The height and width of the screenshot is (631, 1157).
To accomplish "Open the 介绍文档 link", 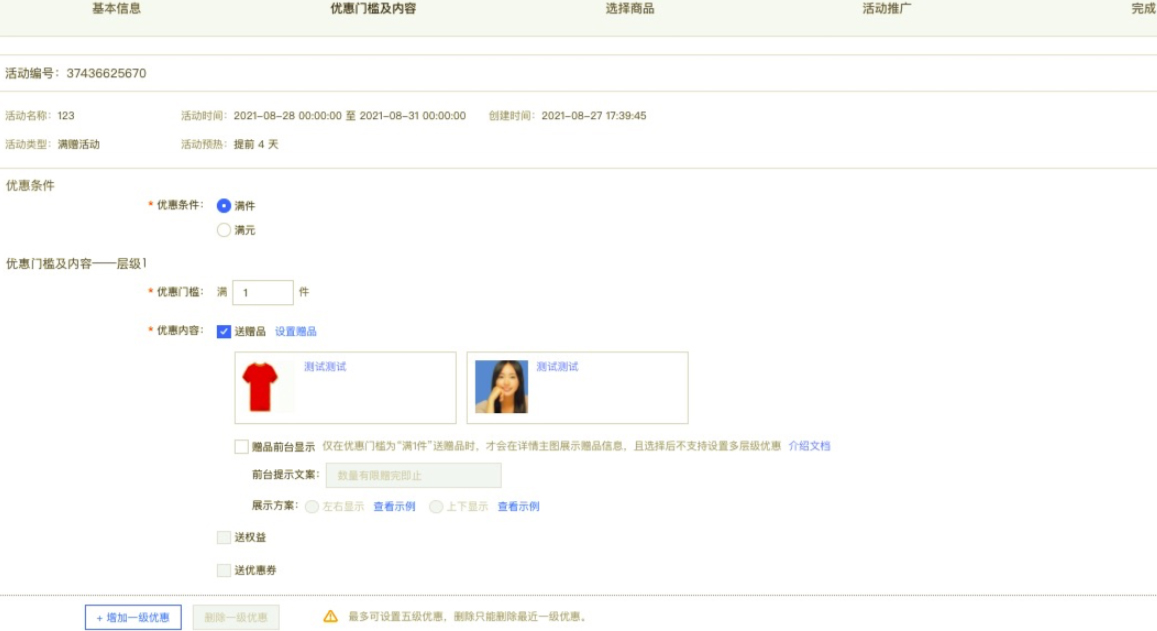I will click(809, 447).
